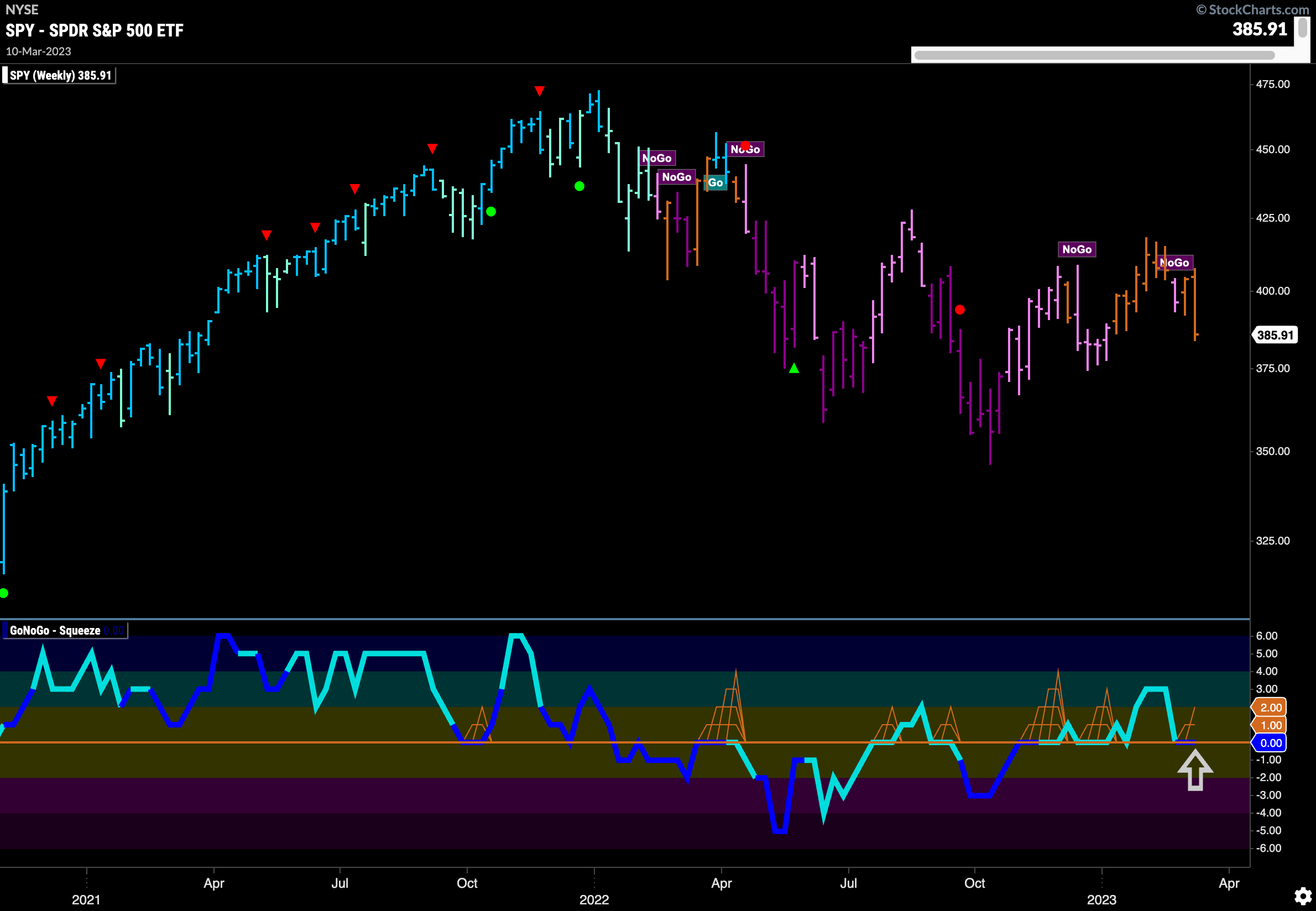
Task: Click the 2022 year label on time axis
Action: click(594, 900)
